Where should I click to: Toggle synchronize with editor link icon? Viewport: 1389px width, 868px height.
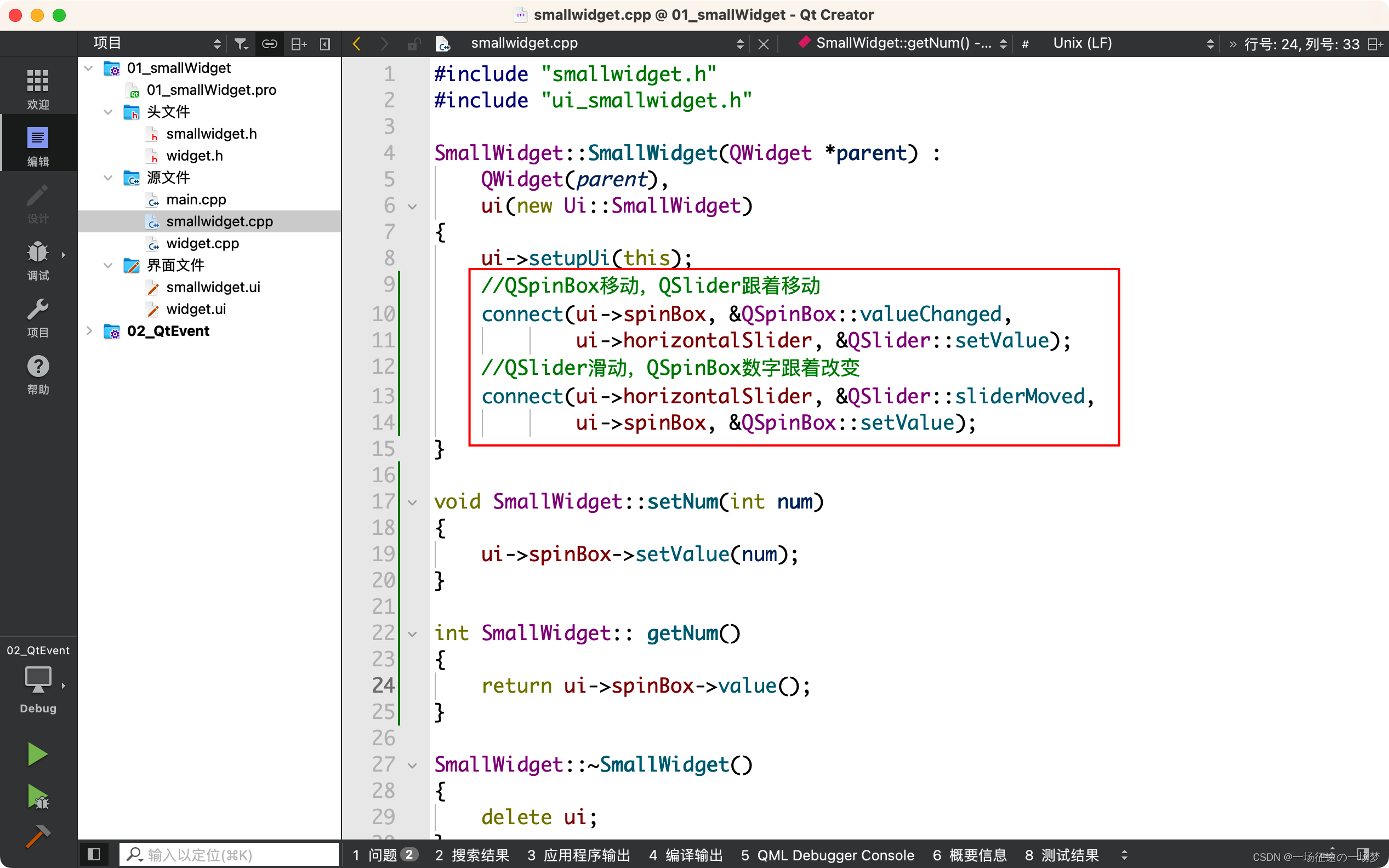(x=269, y=44)
